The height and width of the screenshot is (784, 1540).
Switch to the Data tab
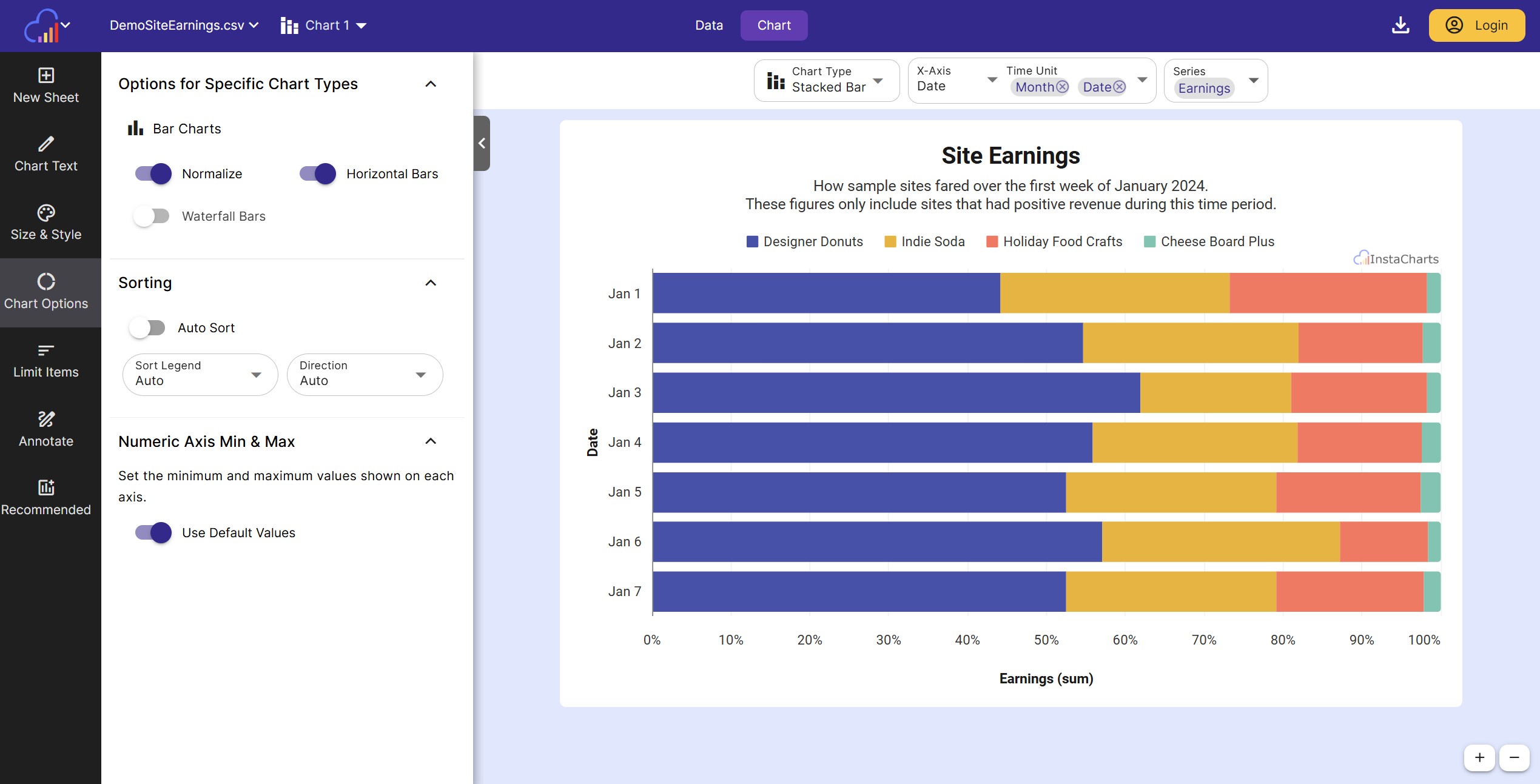click(x=708, y=25)
